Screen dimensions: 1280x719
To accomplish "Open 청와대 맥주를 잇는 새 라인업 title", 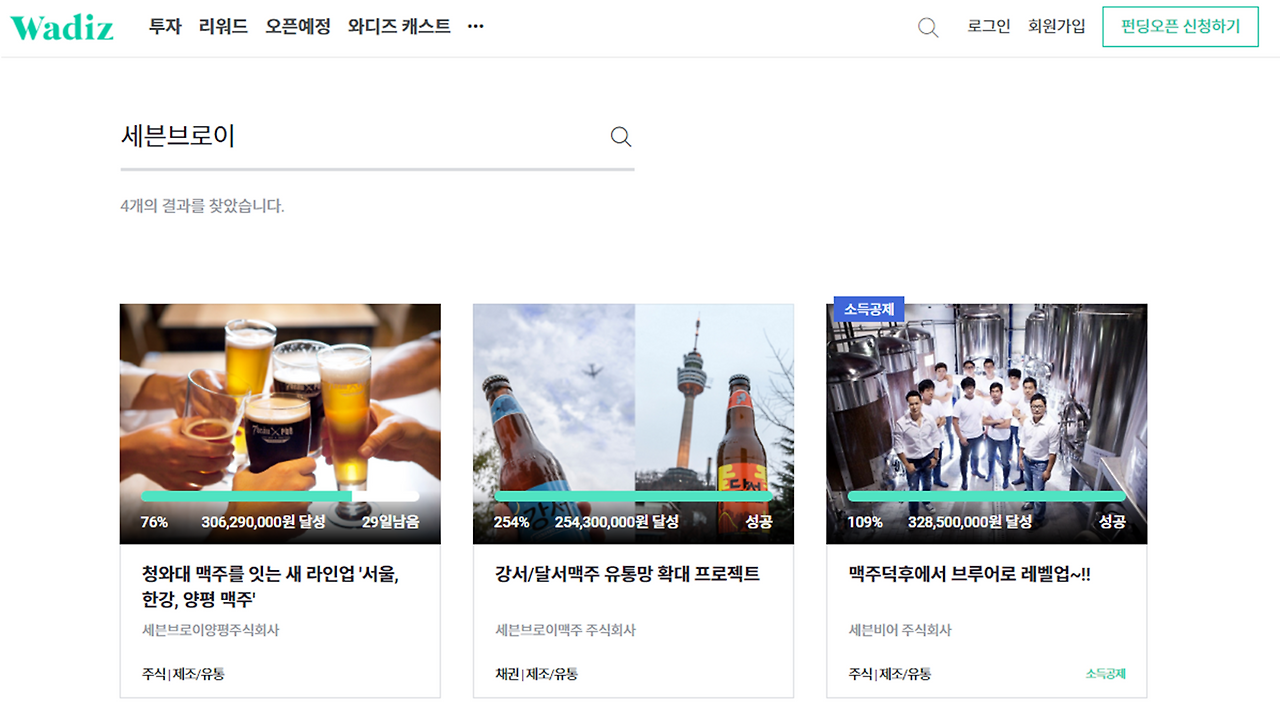I will click(271, 587).
